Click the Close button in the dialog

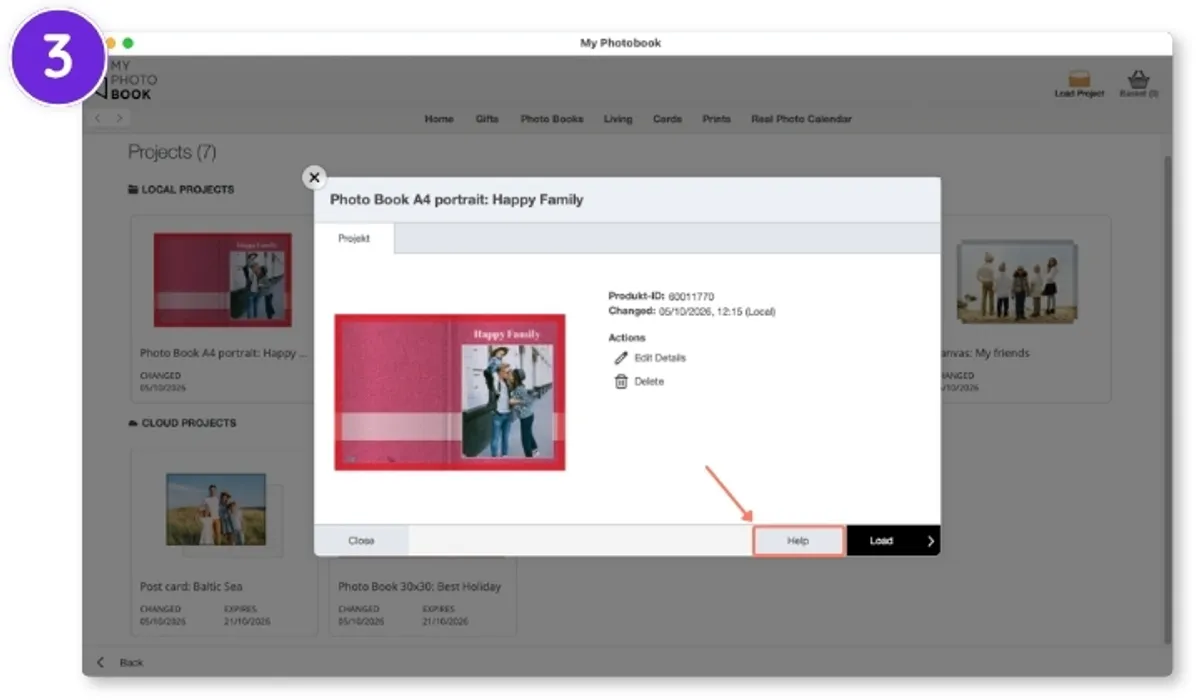point(361,541)
